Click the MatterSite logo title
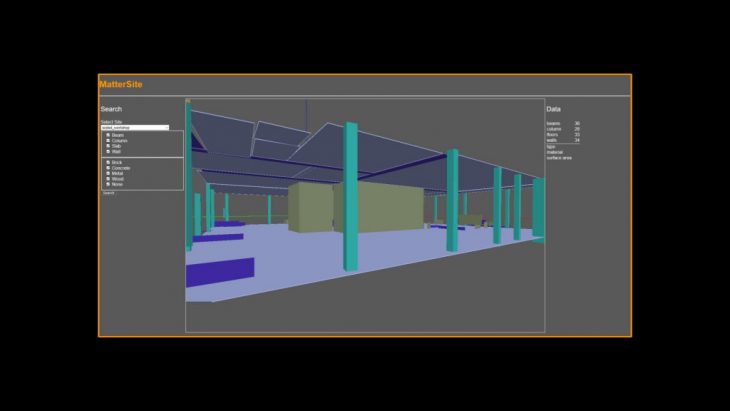The width and height of the screenshot is (730, 411). coord(121,85)
